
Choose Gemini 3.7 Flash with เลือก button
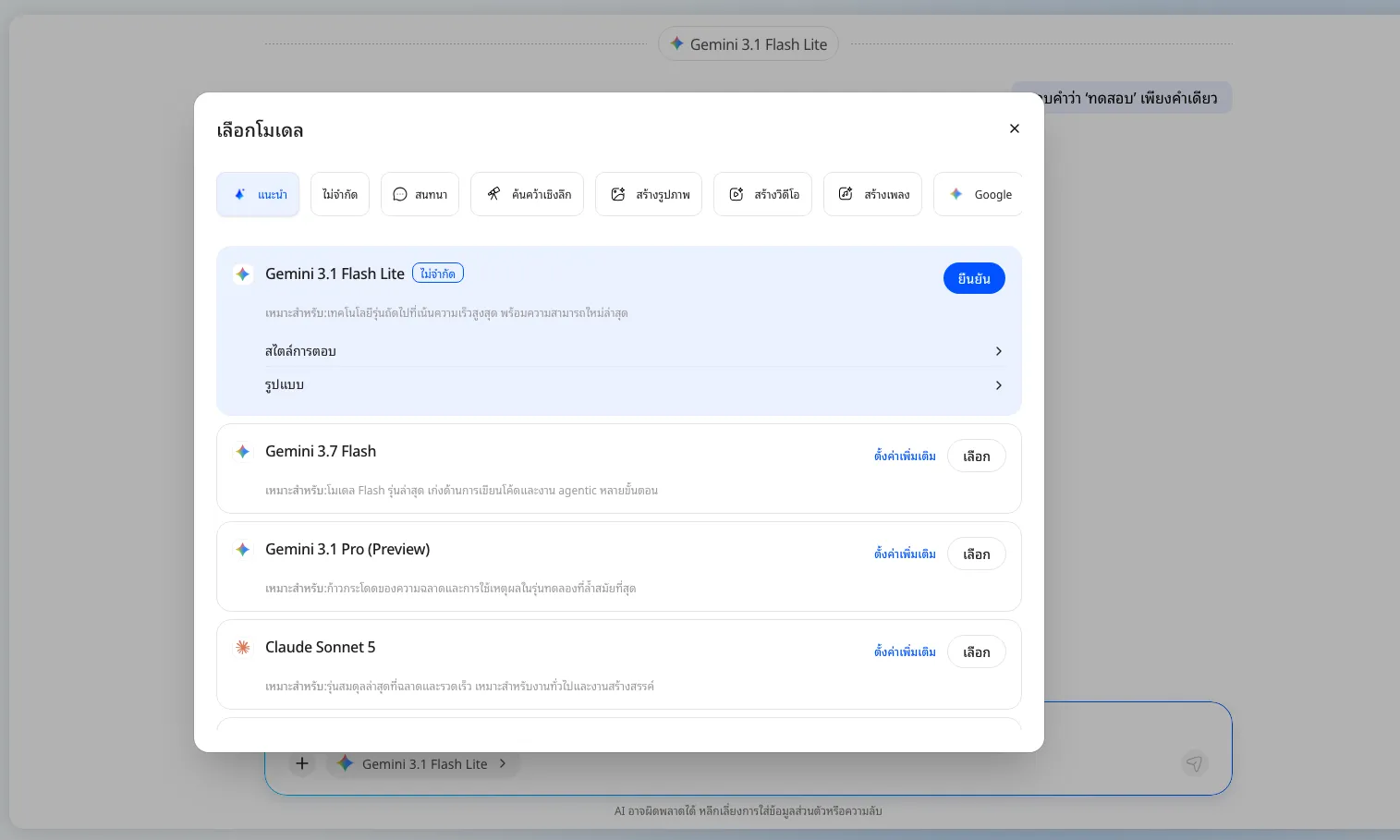(977, 456)
